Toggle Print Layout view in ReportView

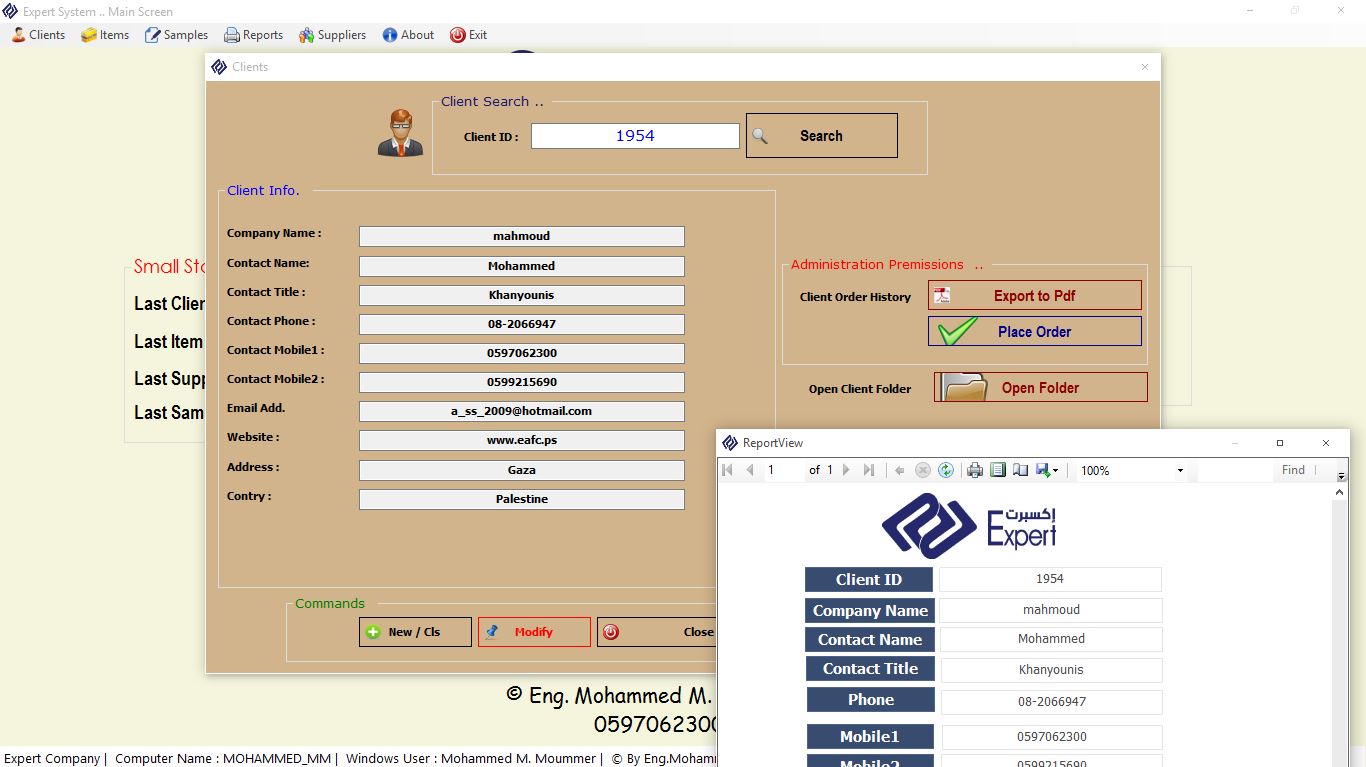pos(998,470)
